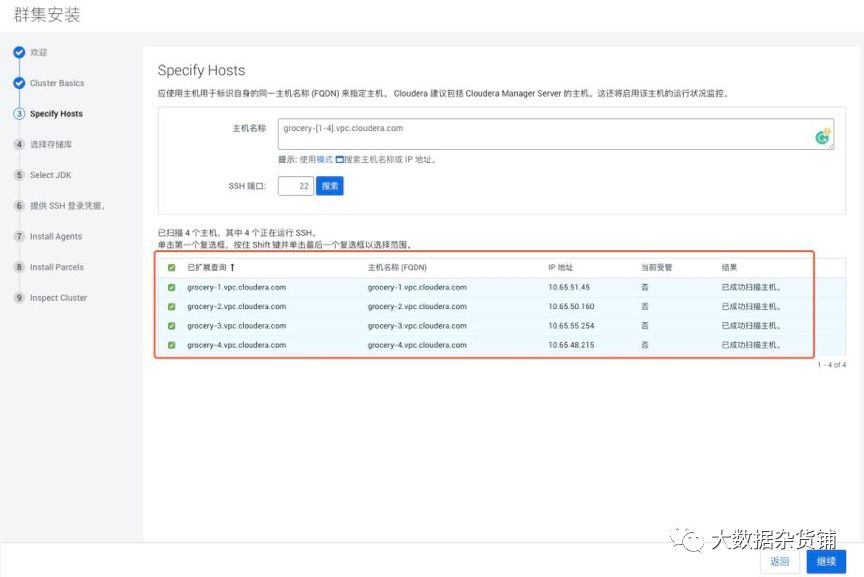Image resolution: width=864 pixels, height=577 pixels.
Task: Click the SSH port field showing 22
Action: (x=296, y=186)
